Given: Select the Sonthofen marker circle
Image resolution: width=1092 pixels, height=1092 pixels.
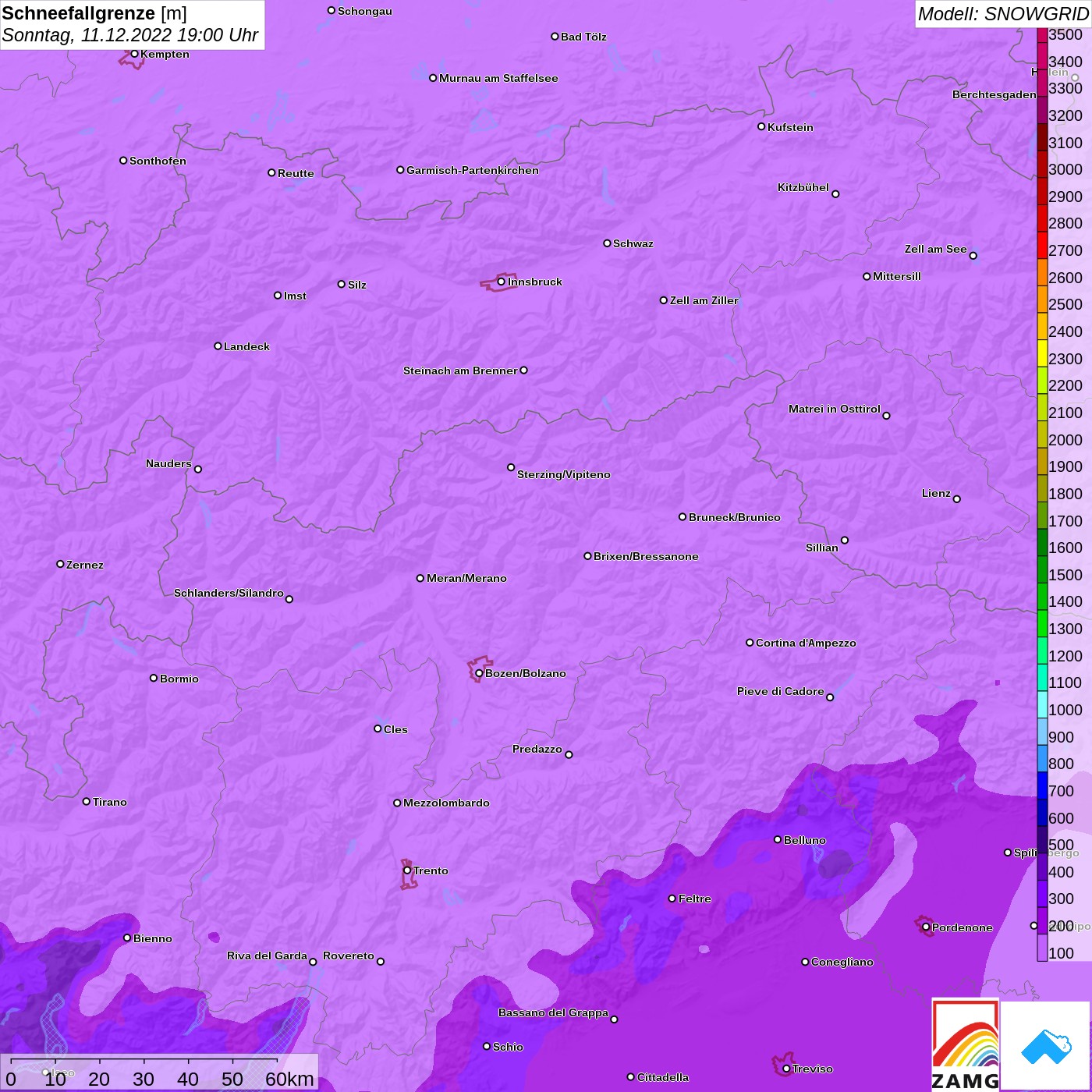Looking at the screenshot, I should [x=123, y=161].
